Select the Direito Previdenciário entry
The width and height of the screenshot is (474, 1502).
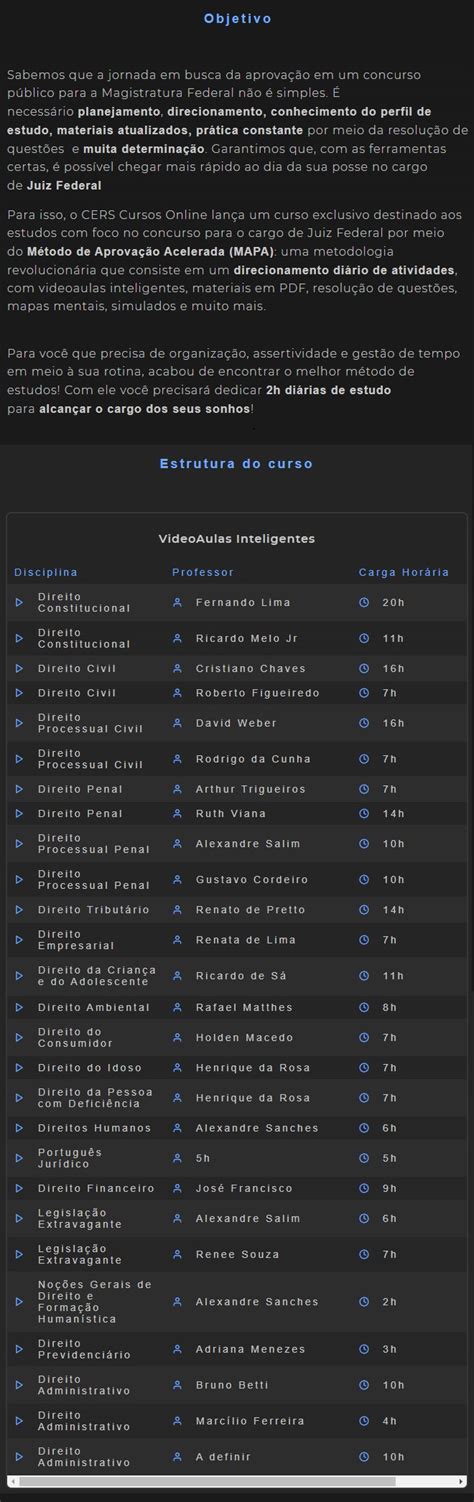point(236,1350)
